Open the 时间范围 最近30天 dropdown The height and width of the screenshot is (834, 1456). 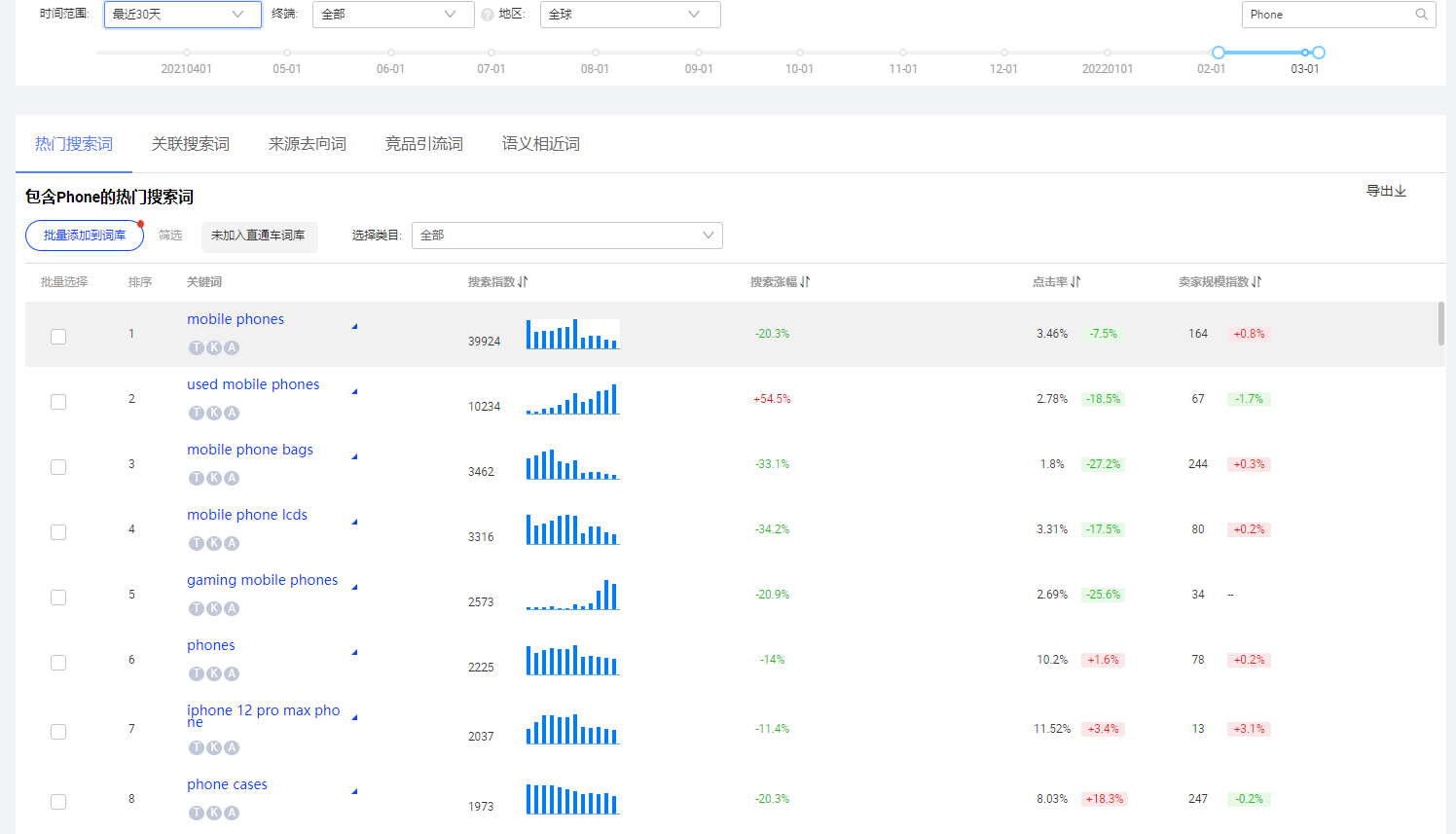(182, 15)
